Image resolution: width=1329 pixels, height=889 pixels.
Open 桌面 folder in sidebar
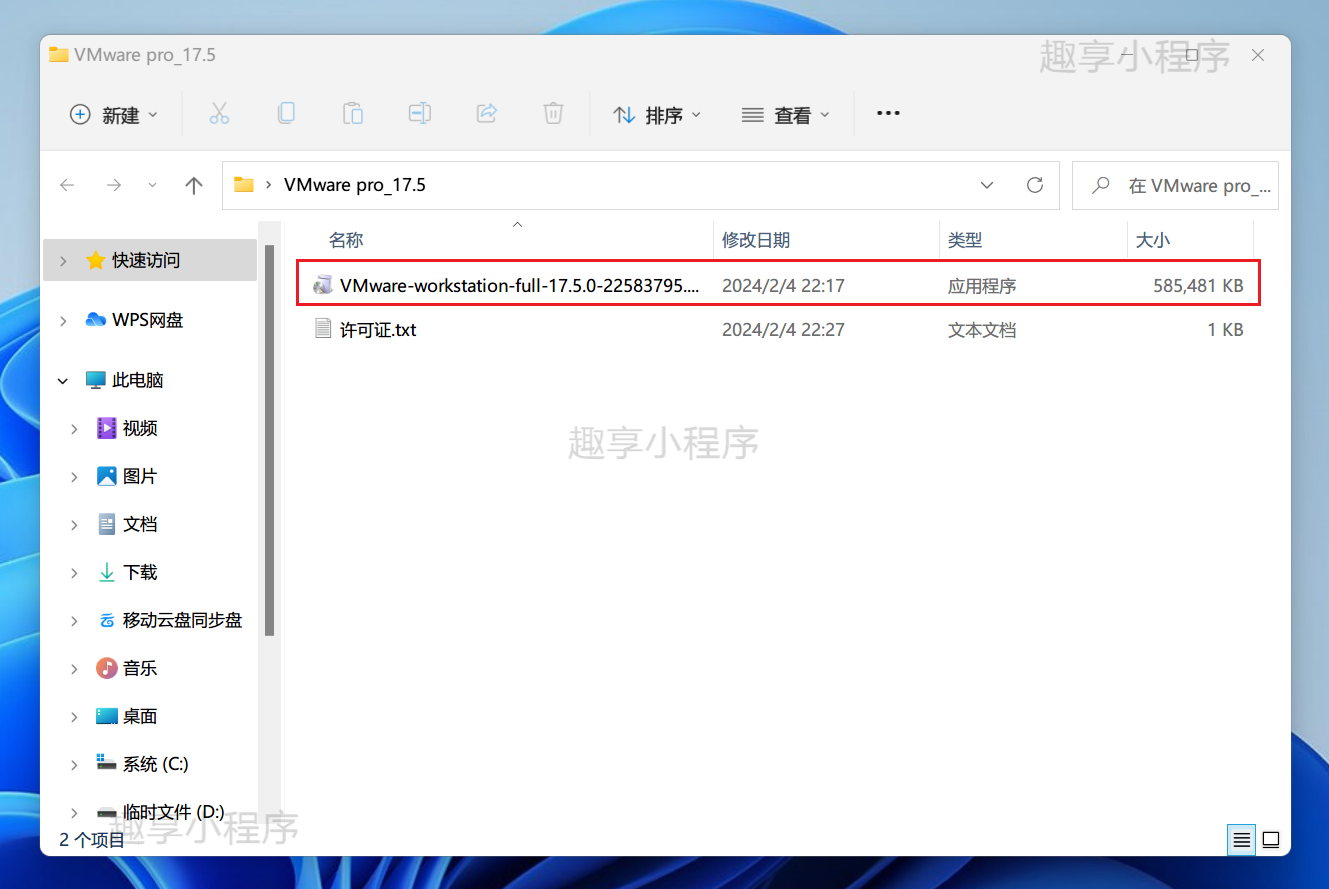point(140,716)
